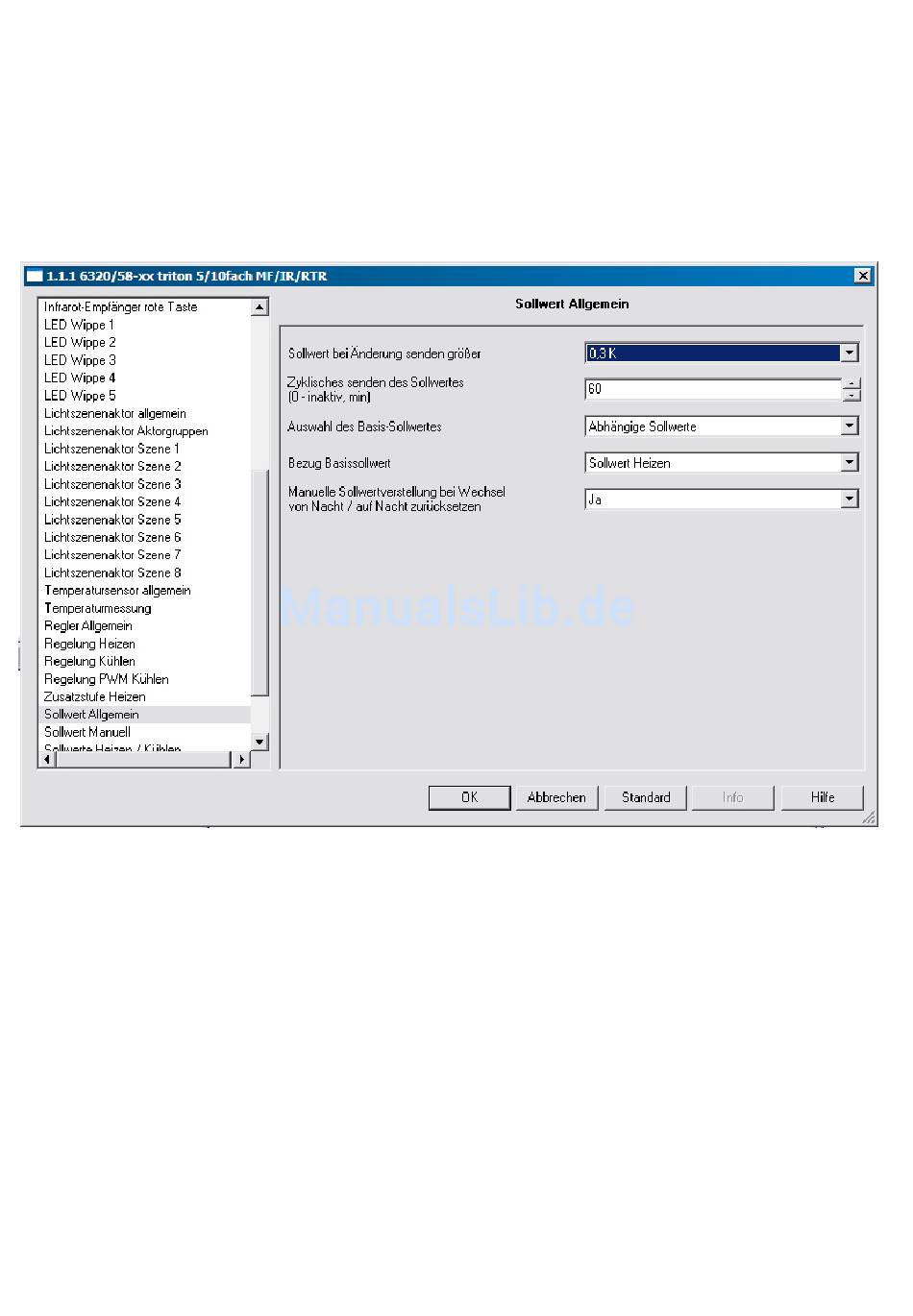The width and height of the screenshot is (913, 1316).
Task: Select 'Lichtszenenaktor Szene 5'
Action: [112, 520]
